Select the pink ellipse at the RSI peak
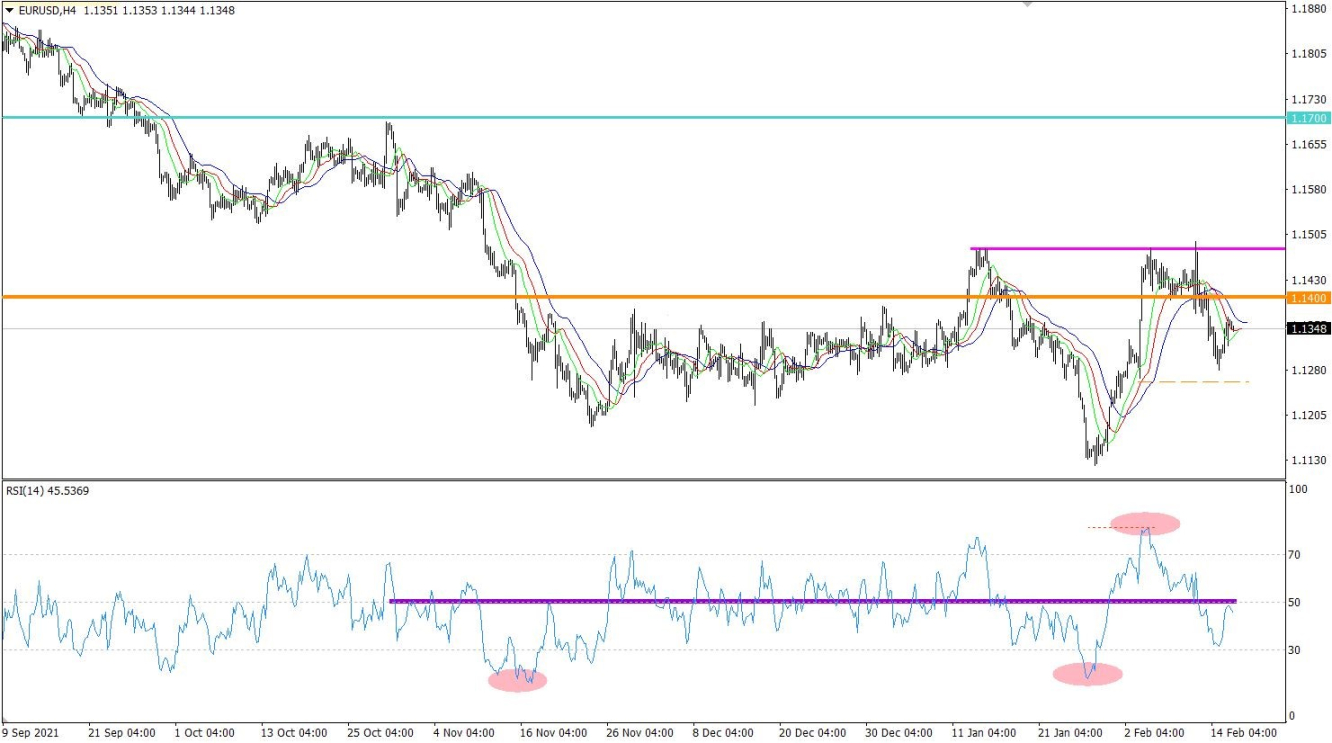Image resolution: width=1332 pixels, height=743 pixels. (x=1145, y=522)
